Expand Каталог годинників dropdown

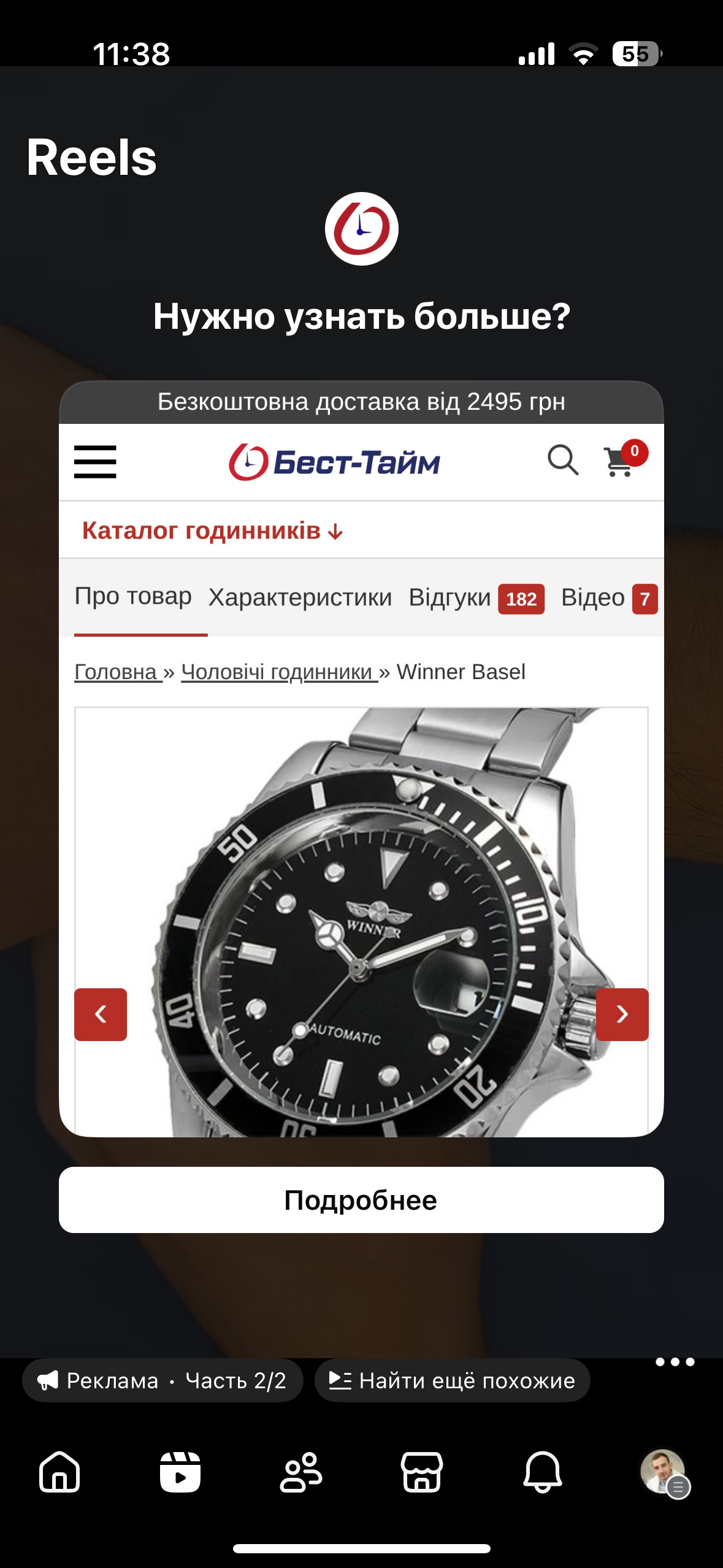[x=212, y=531]
